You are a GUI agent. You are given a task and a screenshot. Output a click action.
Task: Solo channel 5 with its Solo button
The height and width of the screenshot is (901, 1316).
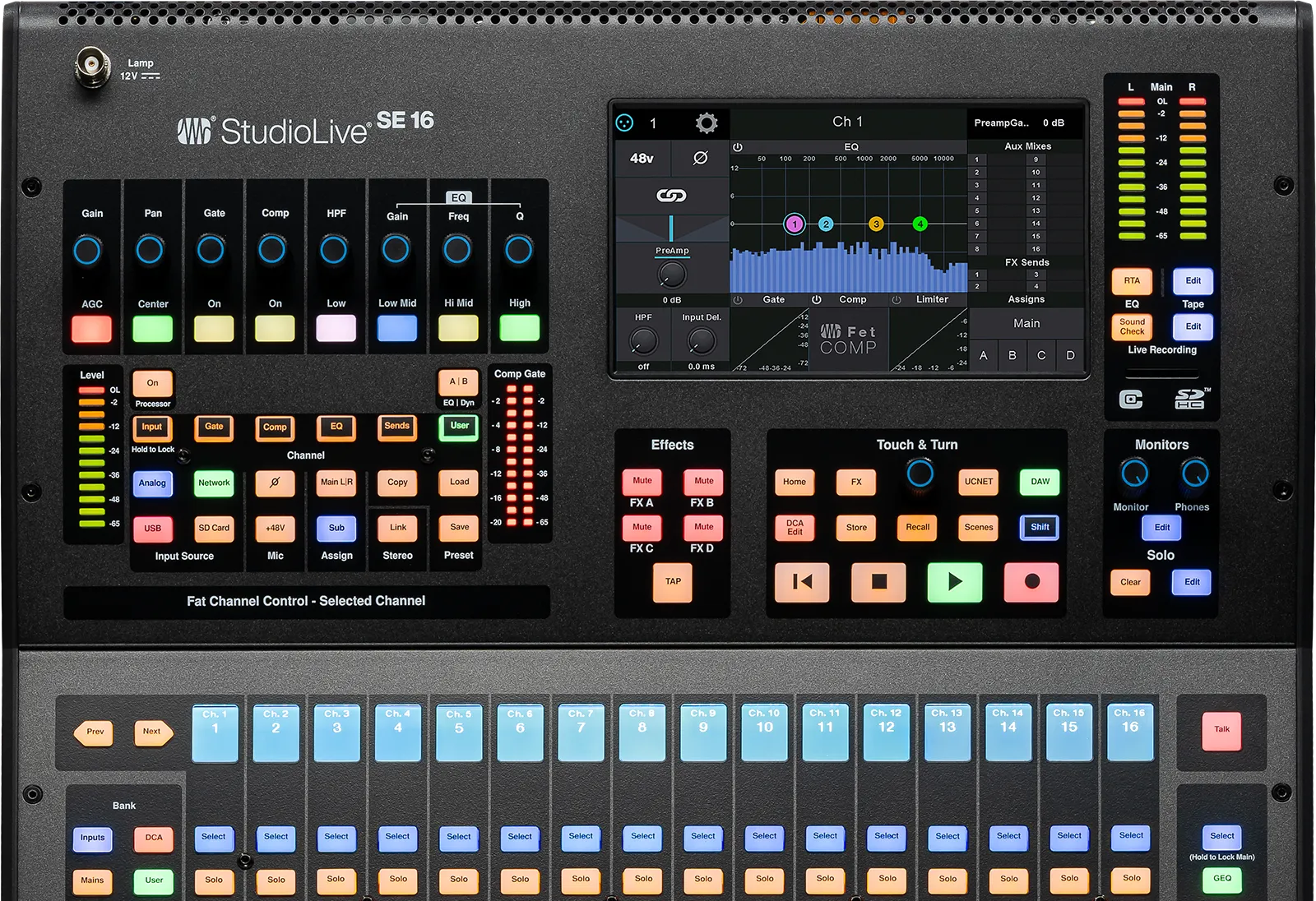pyautogui.click(x=459, y=880)
